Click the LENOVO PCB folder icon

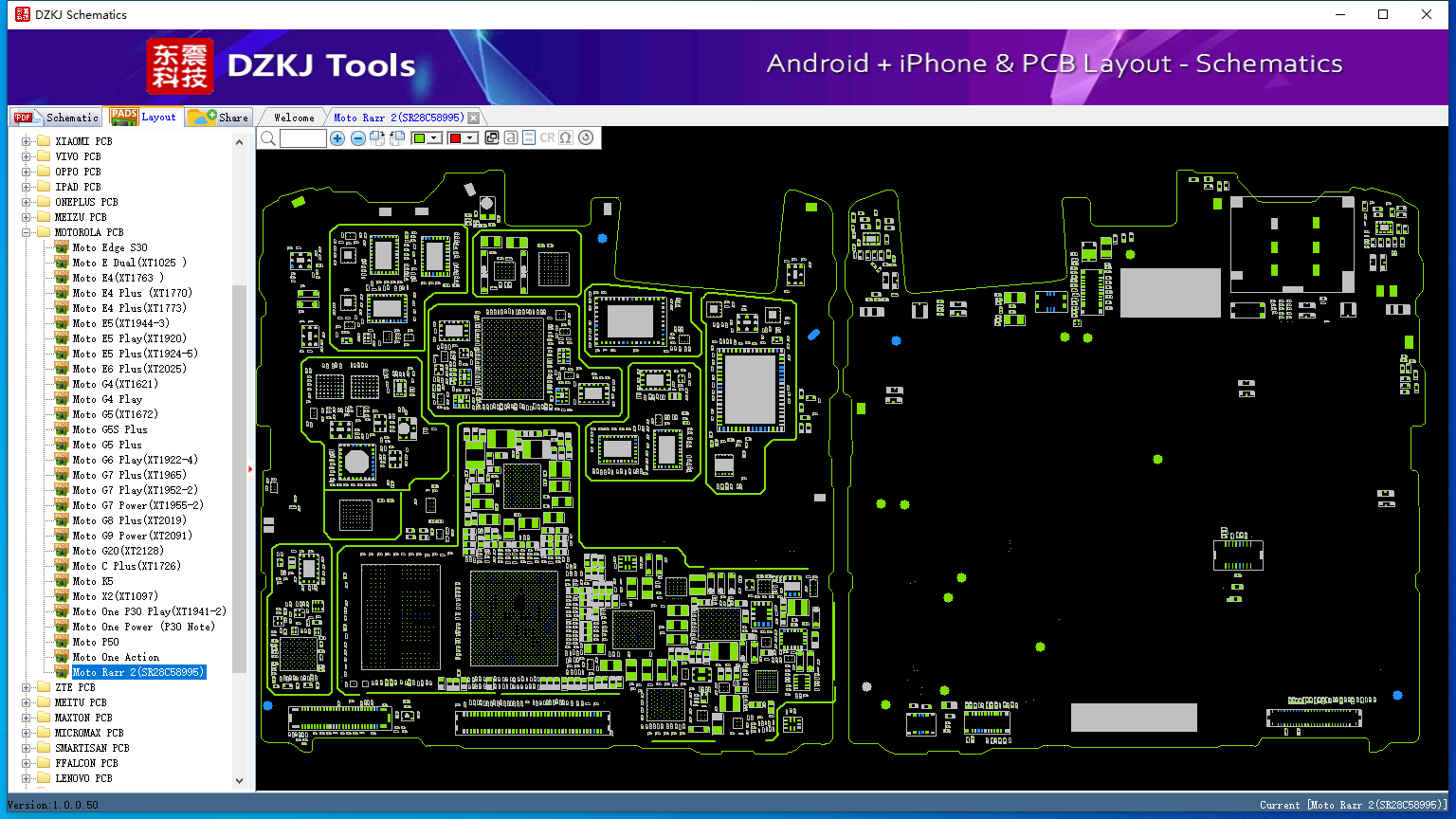tap(43, 778)
